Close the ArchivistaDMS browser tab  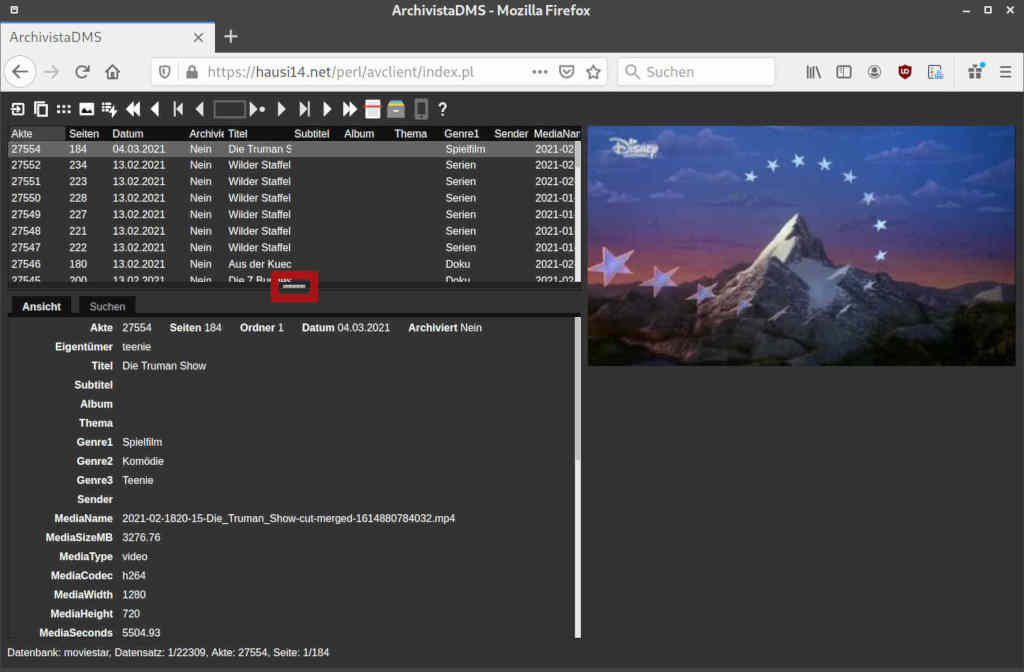click(x=199, y=38)
